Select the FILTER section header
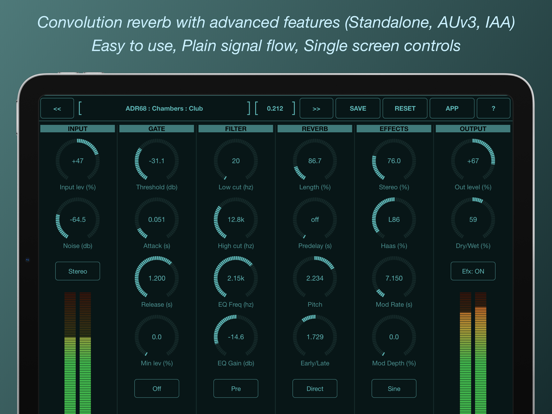This screenshot has width=552, height=414. [x=236, y=129]
